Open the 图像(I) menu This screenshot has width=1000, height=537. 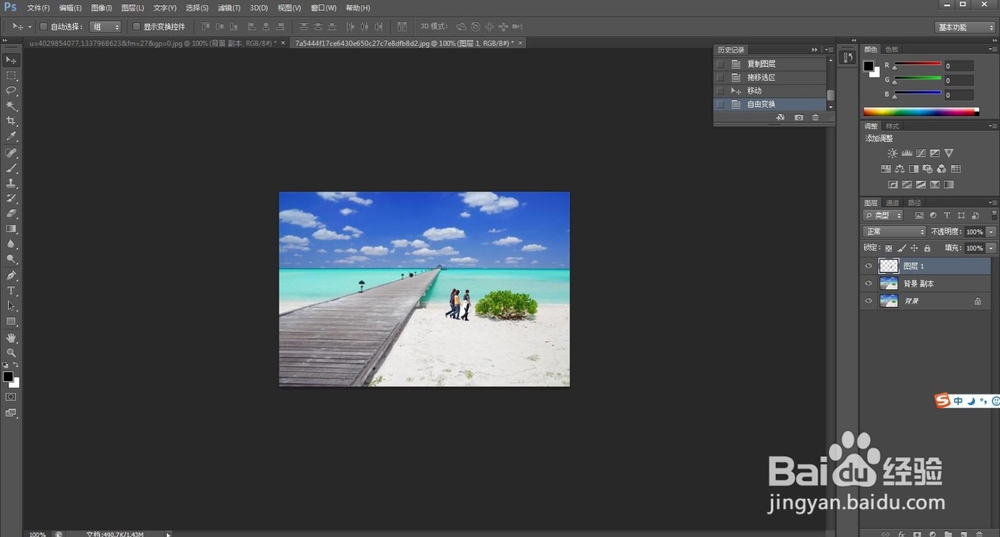click(101, 8)
